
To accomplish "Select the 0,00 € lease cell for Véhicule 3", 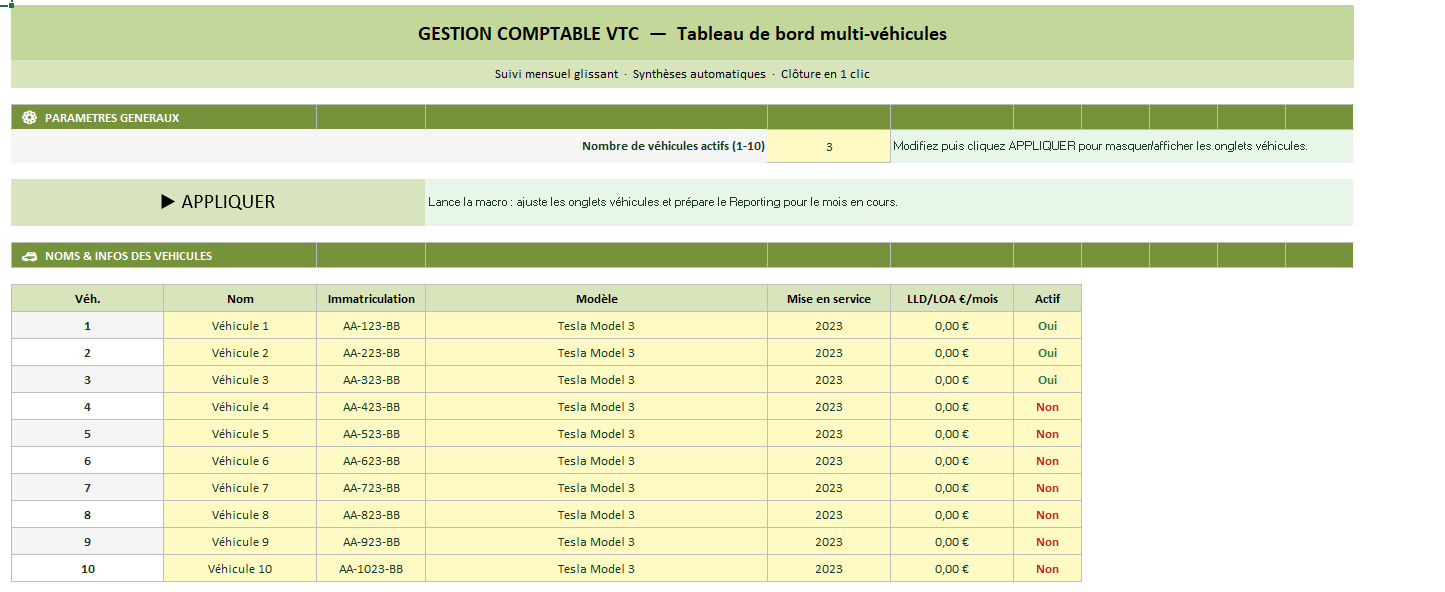I will coord(952,380).
